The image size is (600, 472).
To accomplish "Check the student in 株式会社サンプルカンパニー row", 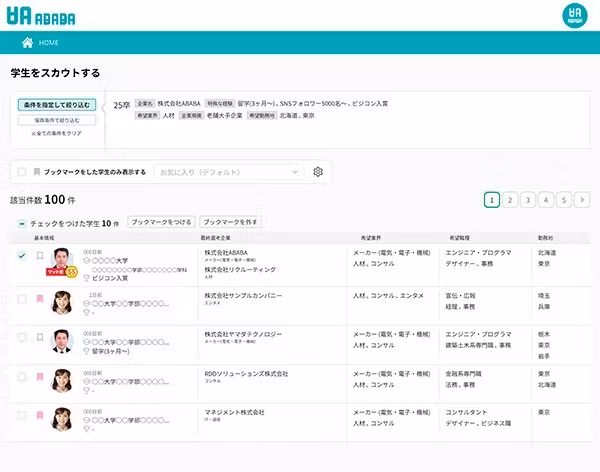I will (x=22, y=299).
